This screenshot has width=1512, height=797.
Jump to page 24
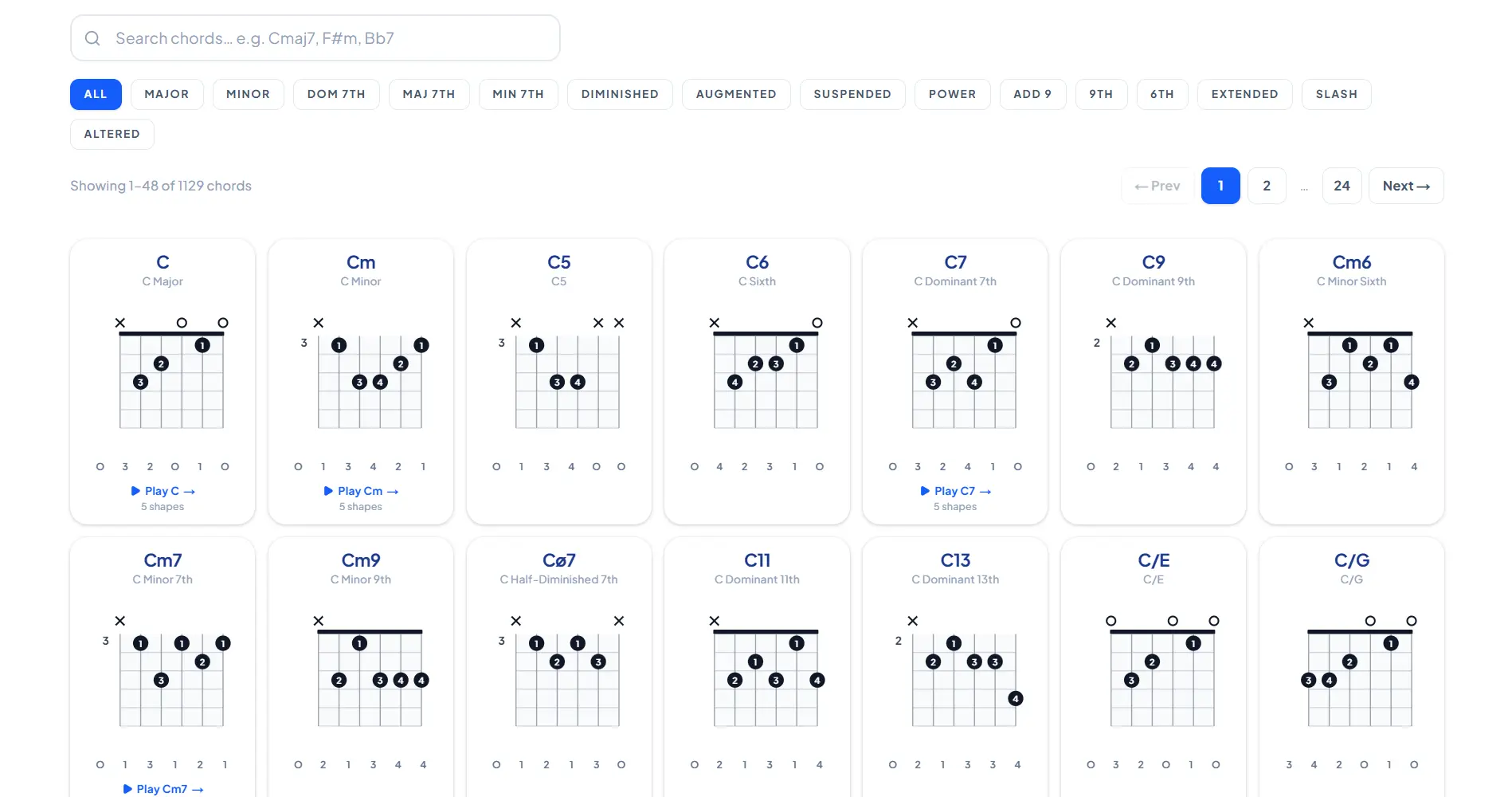(1342, 186)
